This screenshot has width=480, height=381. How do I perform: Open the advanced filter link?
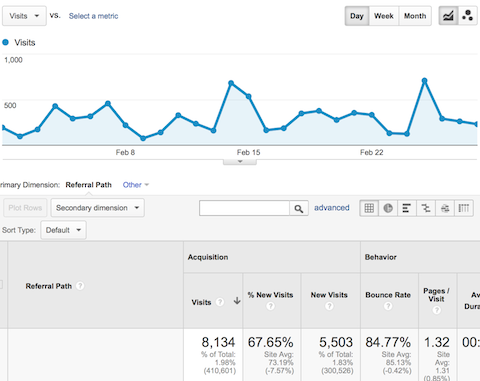coord(332,208)
